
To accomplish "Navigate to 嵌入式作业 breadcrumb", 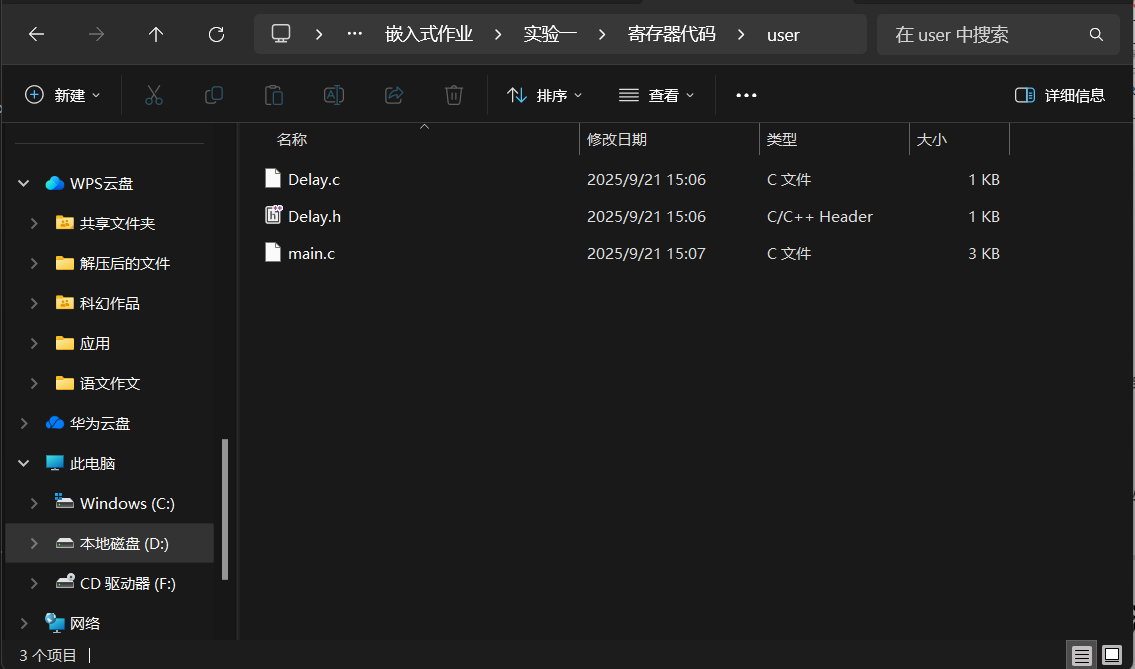I will coord(429,34).
